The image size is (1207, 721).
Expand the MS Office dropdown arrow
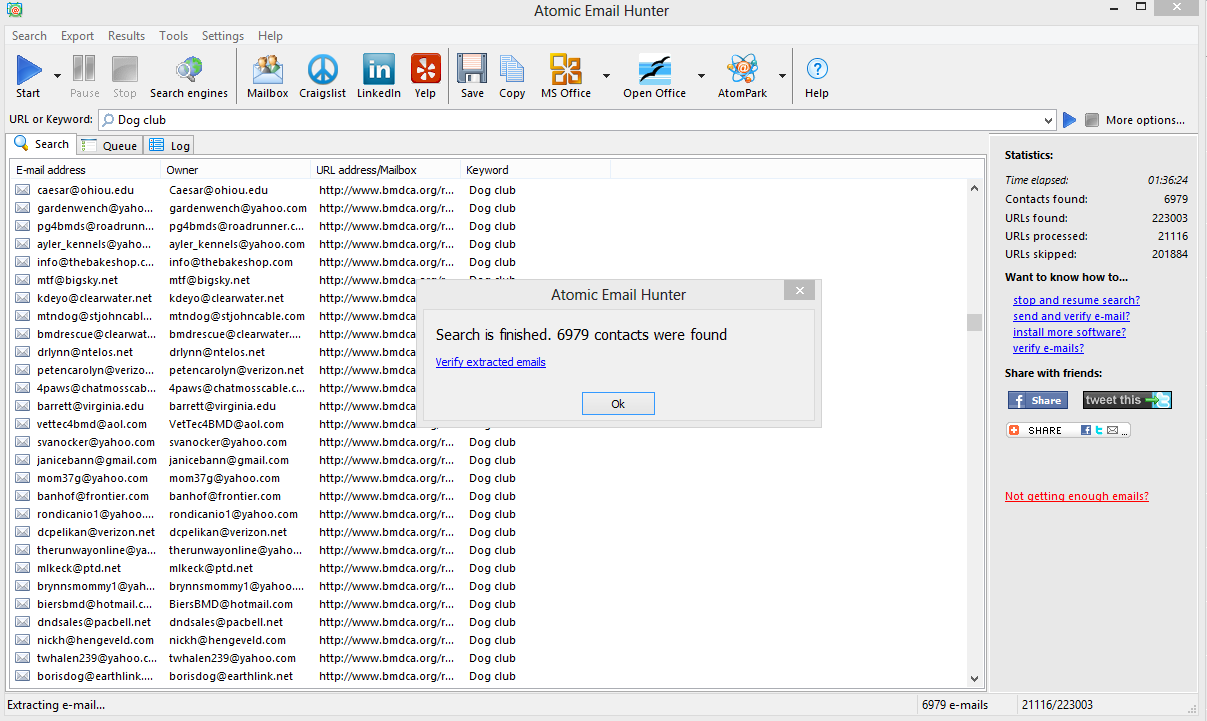pyautogui.click(x=606, y=76)
